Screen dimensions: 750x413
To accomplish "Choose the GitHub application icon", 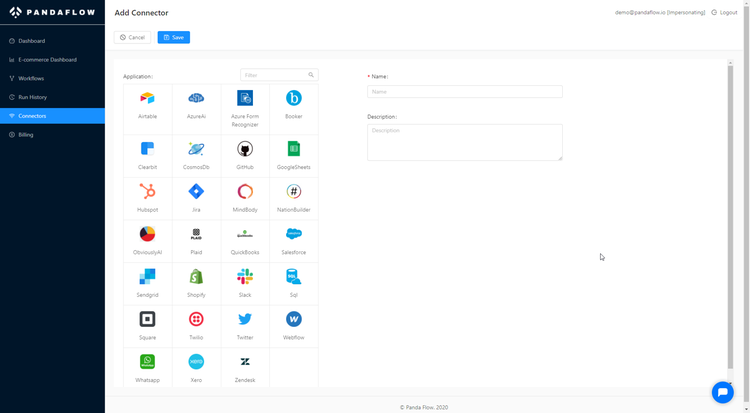I will (245, 149).
